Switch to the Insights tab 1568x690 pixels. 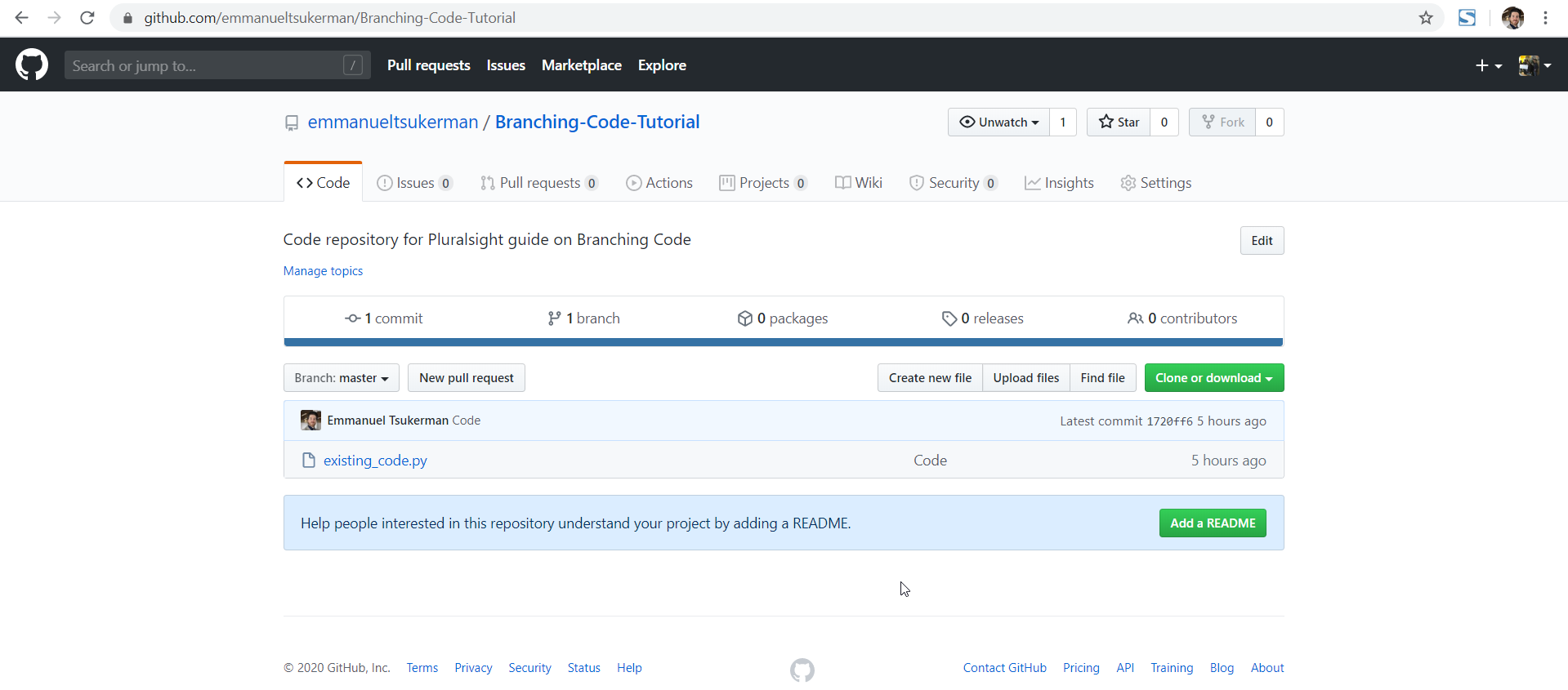1059,183
